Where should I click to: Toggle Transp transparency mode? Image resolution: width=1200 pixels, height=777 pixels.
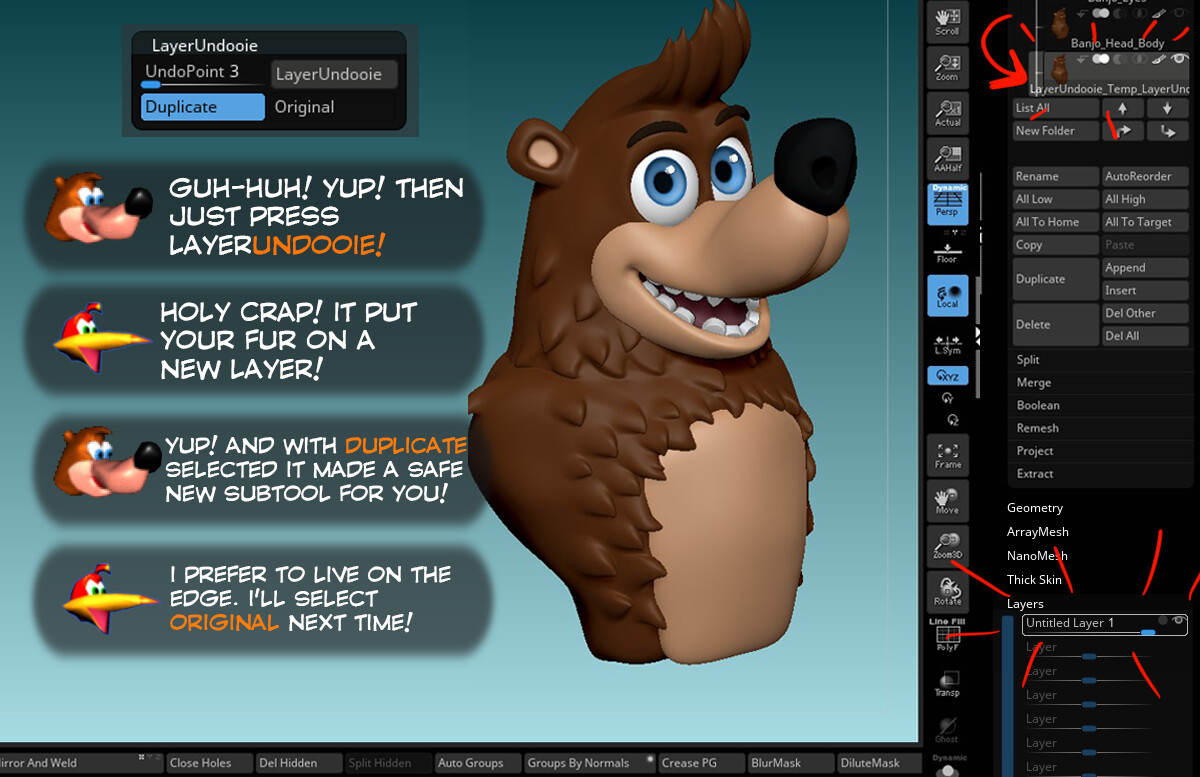pyautogui.click(x=947, y=682)
